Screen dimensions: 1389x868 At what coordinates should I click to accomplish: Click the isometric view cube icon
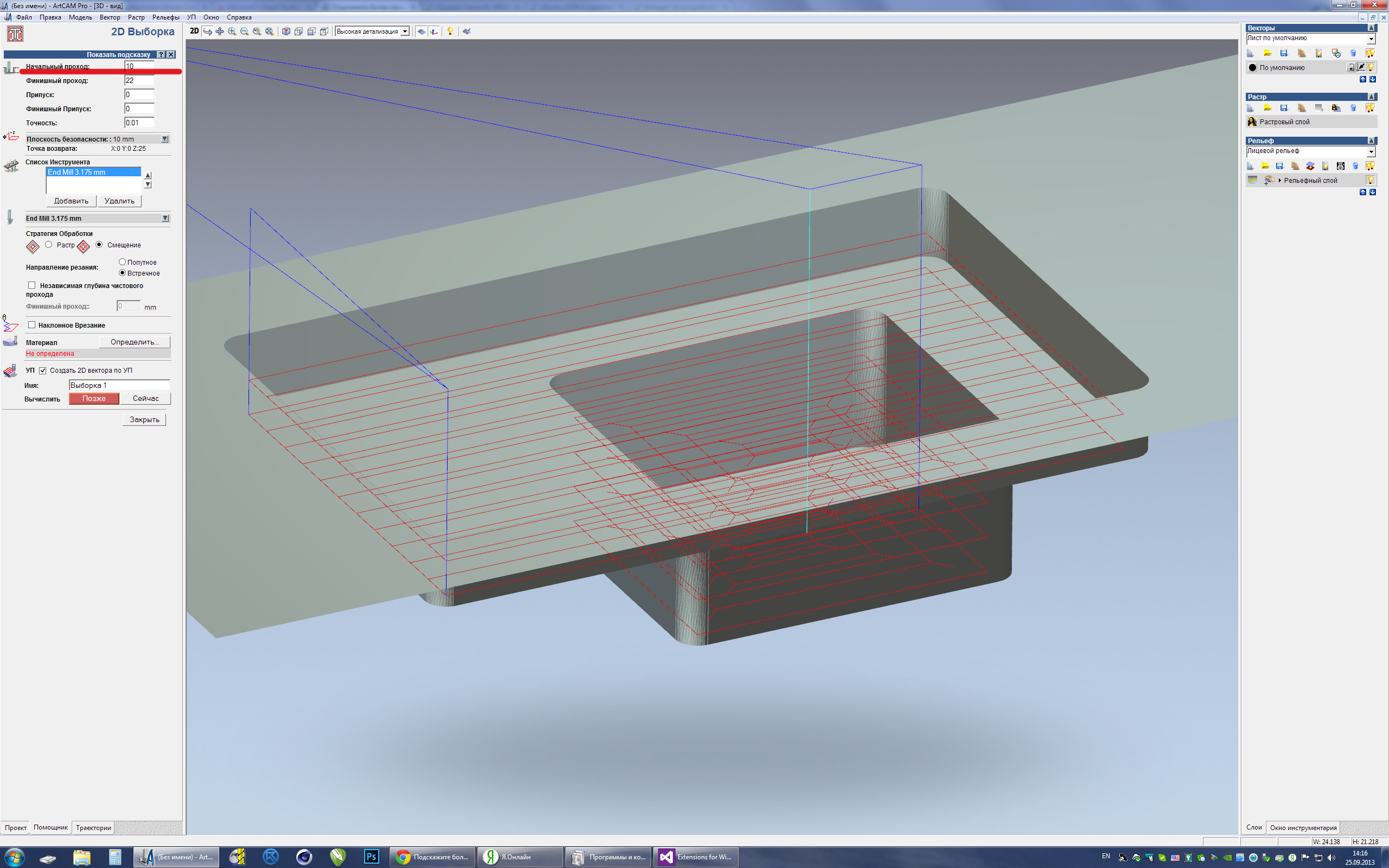point(286,31)
